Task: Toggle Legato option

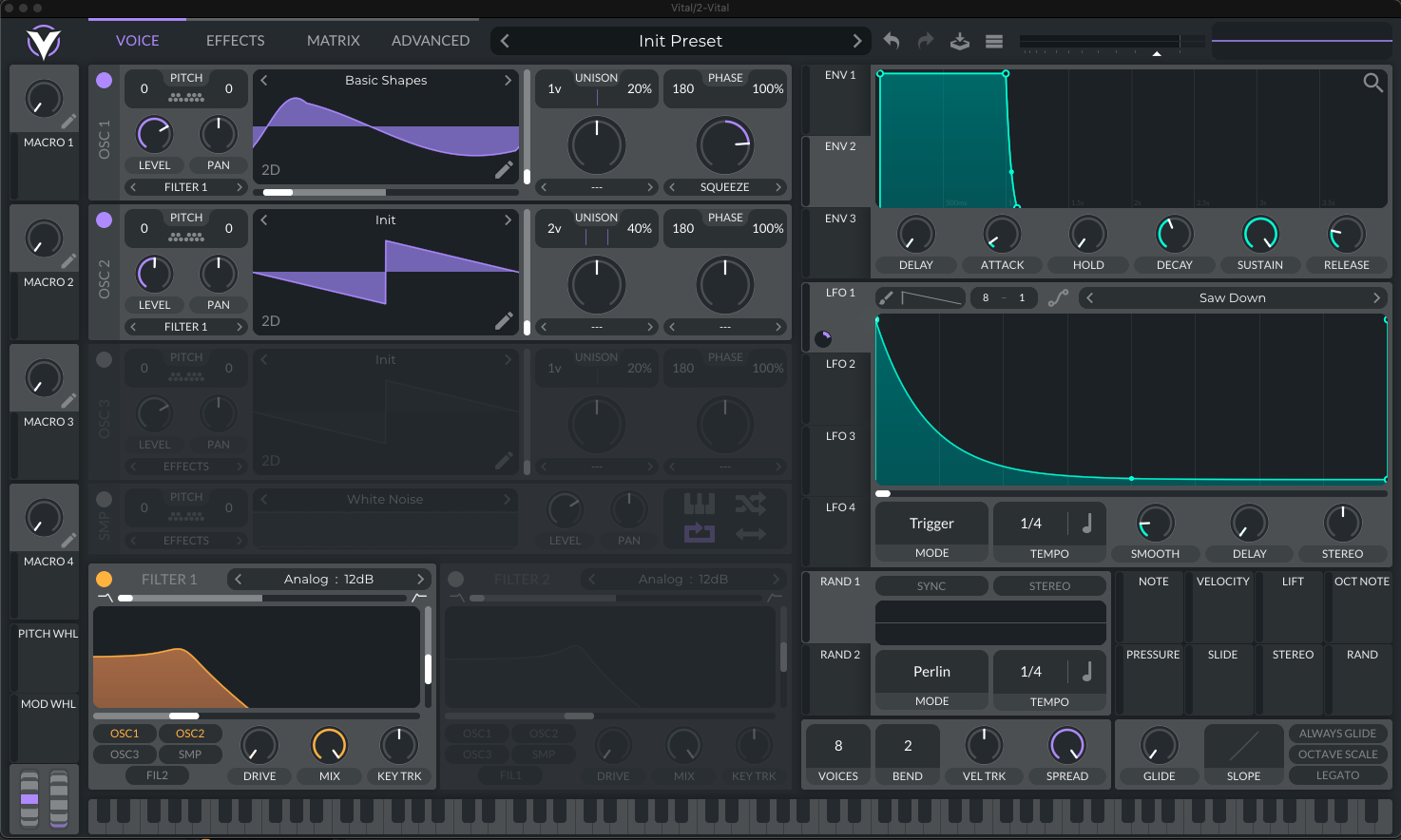Action: pyautogui.click(x=1337, y=775)
